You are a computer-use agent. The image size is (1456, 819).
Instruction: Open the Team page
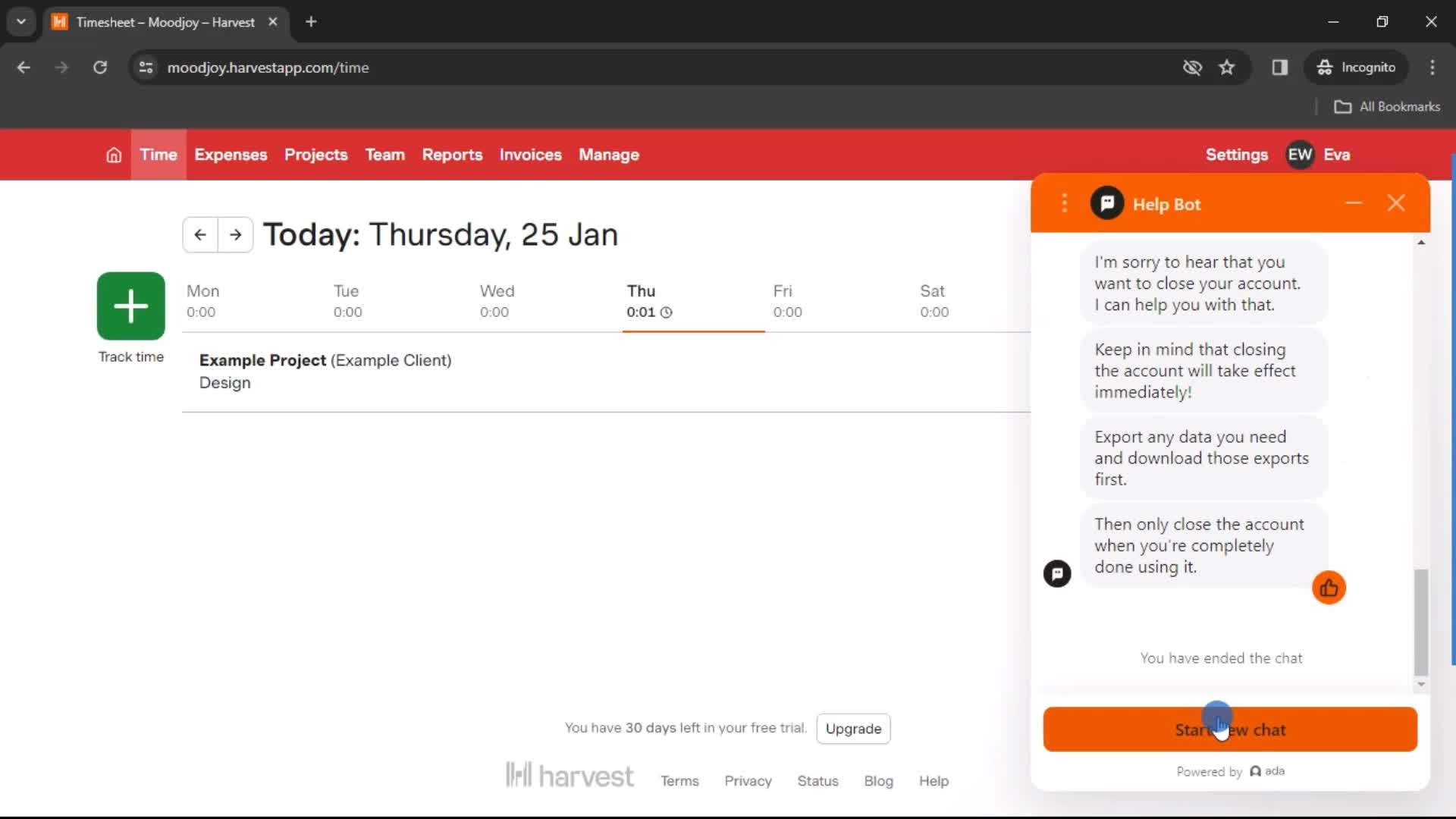click(x=385, y=155)
